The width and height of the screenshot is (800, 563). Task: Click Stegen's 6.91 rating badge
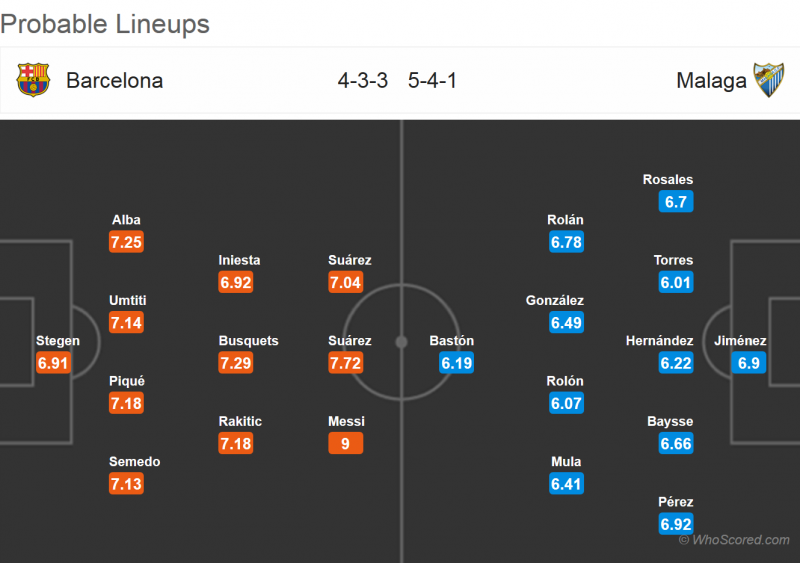[x=53, y=363]
